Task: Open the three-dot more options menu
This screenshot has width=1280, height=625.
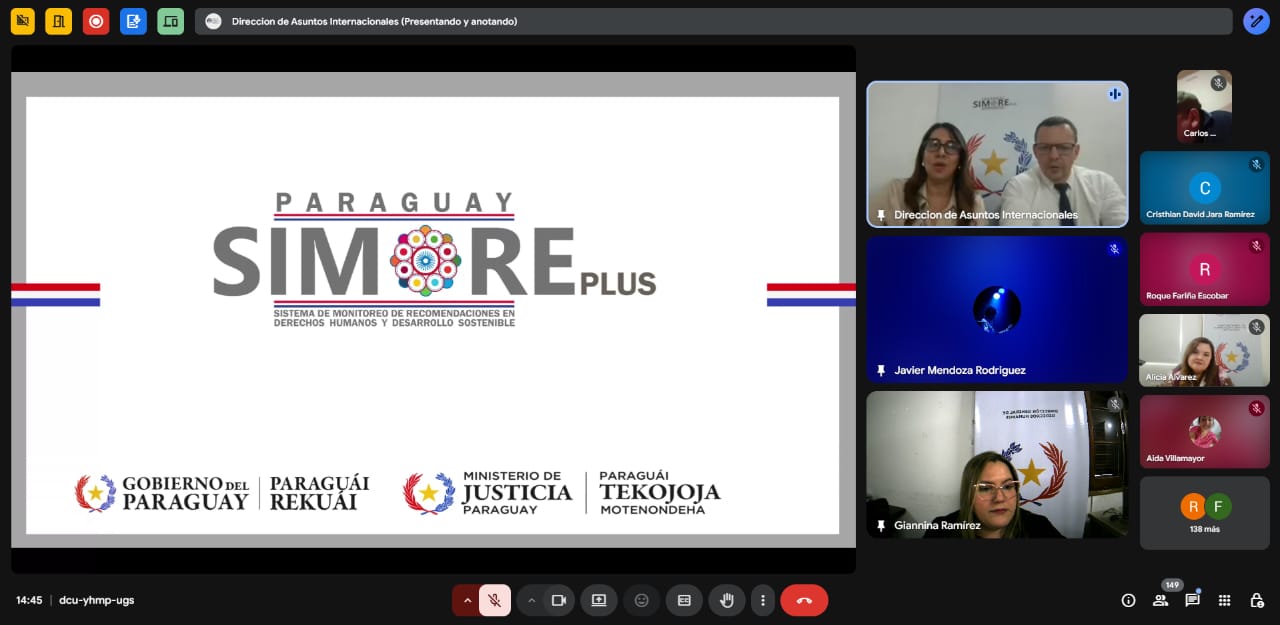Action: click(763, 600)
